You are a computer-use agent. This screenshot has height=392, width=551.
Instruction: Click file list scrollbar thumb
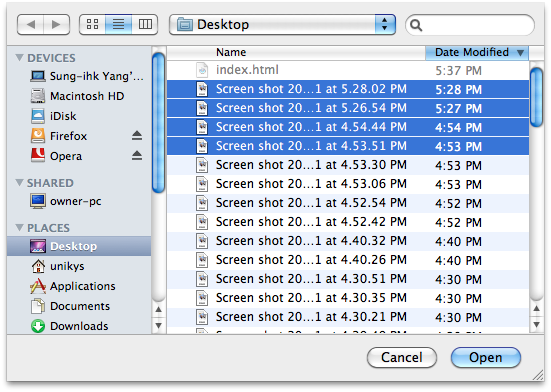pyautogui.click(x=536, y=97)
